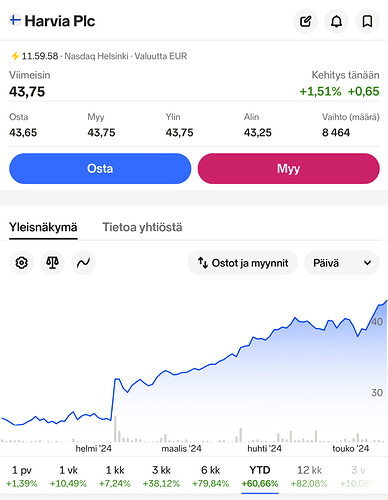
Task: Select the 3 kk time range
Action: pyautogui.click(x=161, y=476)
